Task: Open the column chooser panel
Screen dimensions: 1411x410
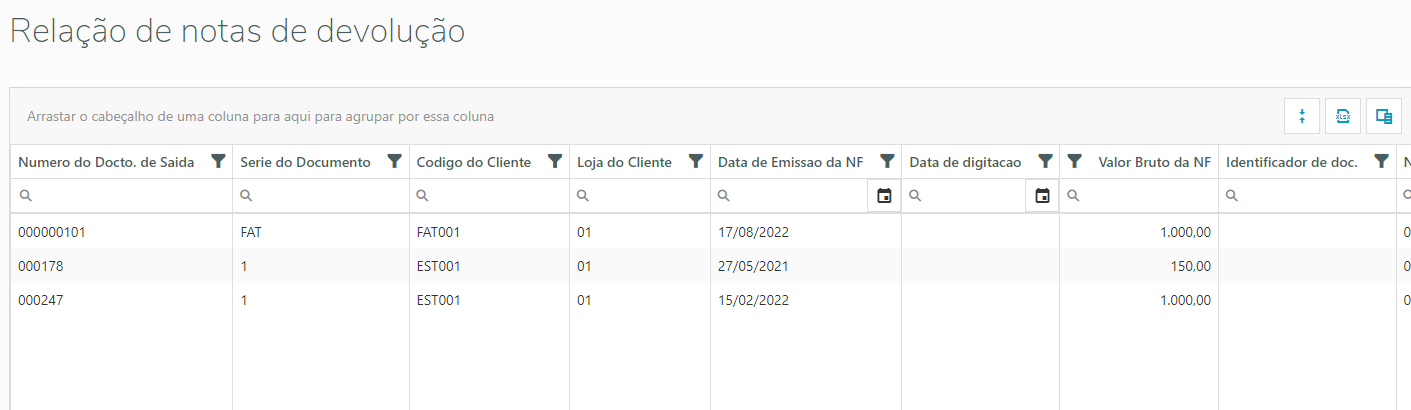Action: tap(1384, 116)
